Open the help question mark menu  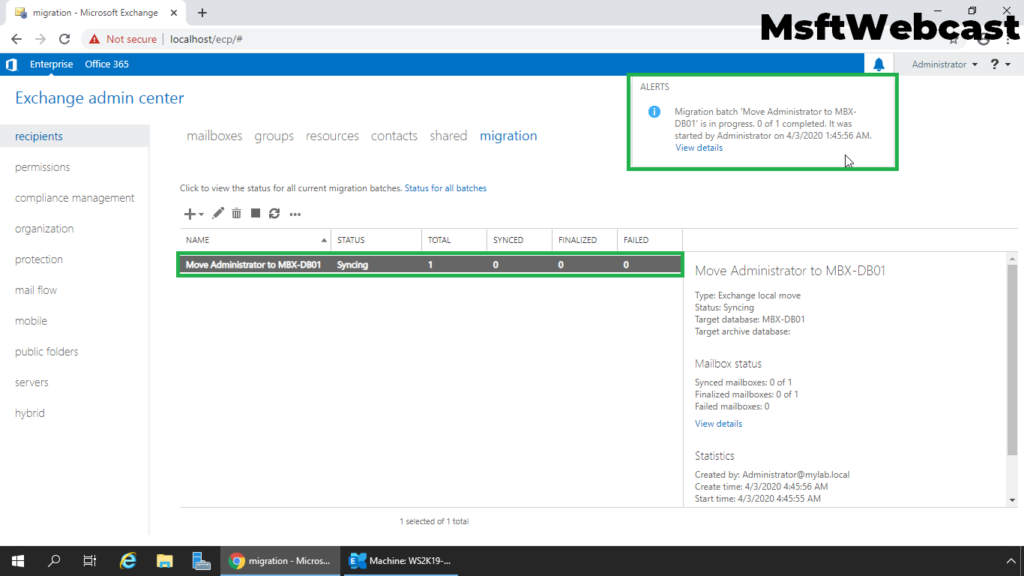[1000, 64]
